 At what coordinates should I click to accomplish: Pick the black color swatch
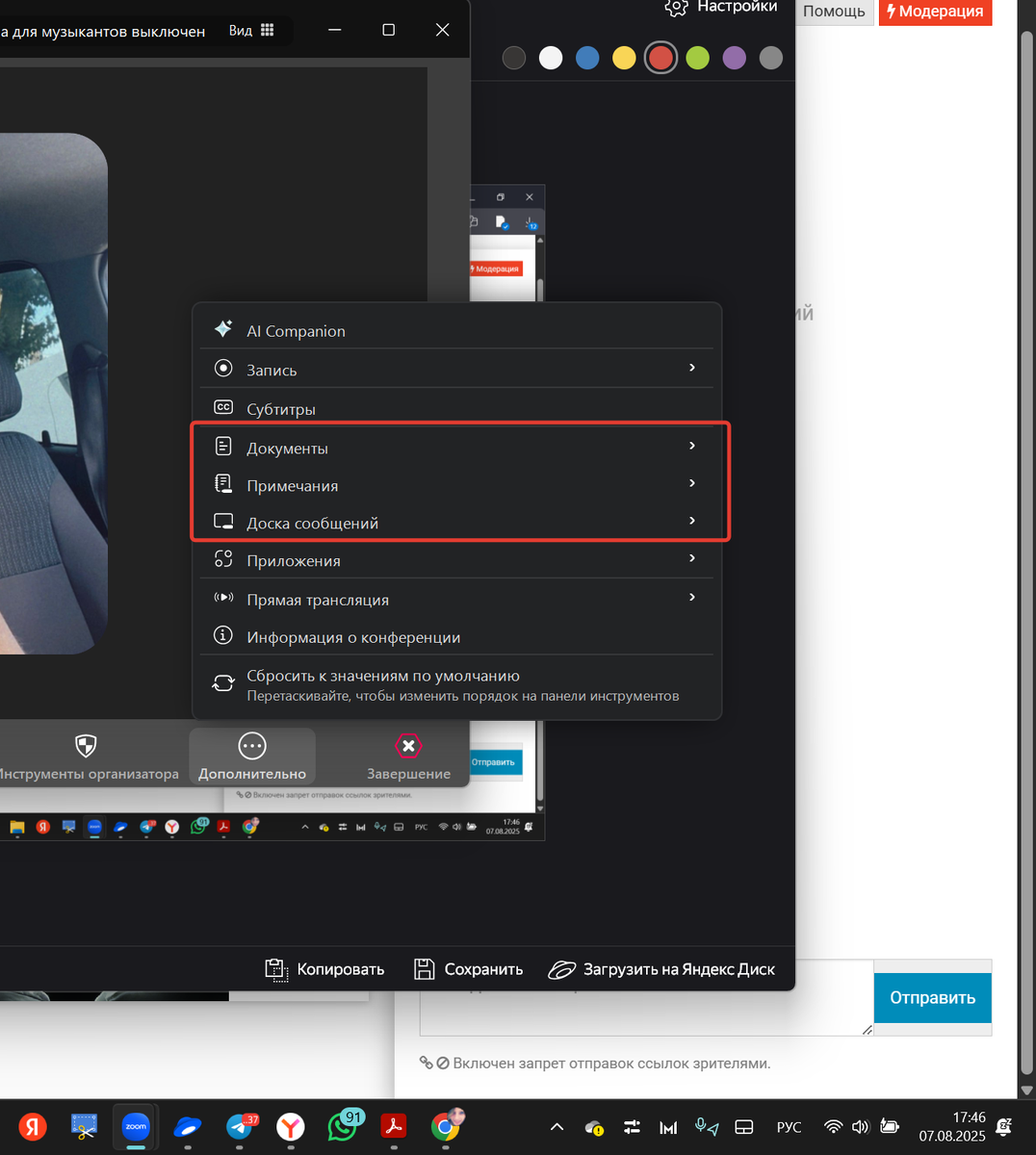pos(514,58)
